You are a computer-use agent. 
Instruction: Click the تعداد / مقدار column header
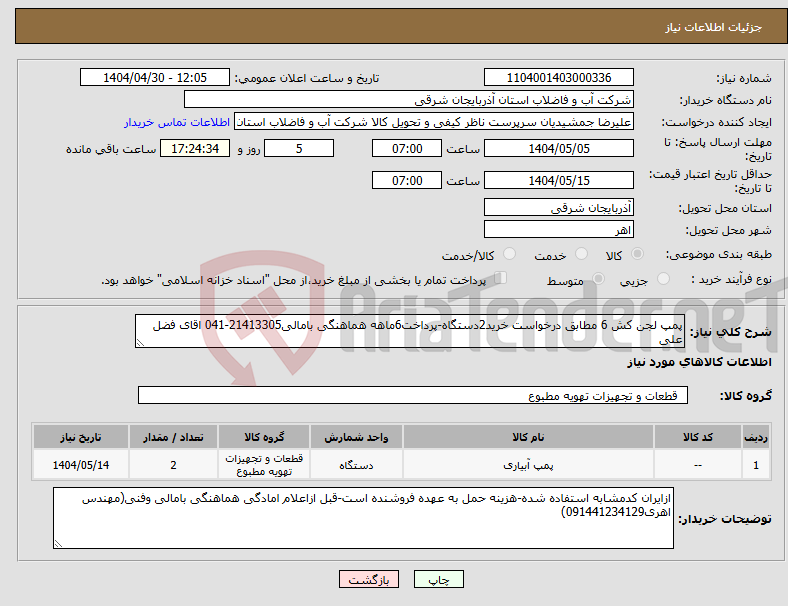click(173, 437)
